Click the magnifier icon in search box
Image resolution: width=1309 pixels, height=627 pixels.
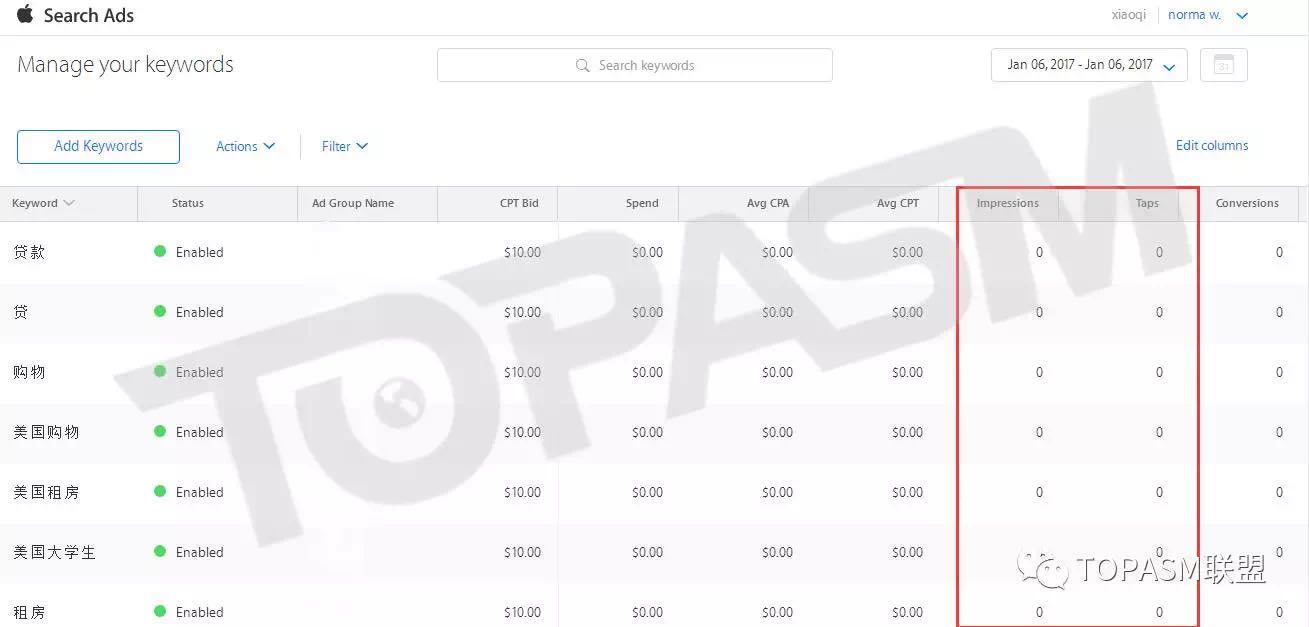[583, 65]
